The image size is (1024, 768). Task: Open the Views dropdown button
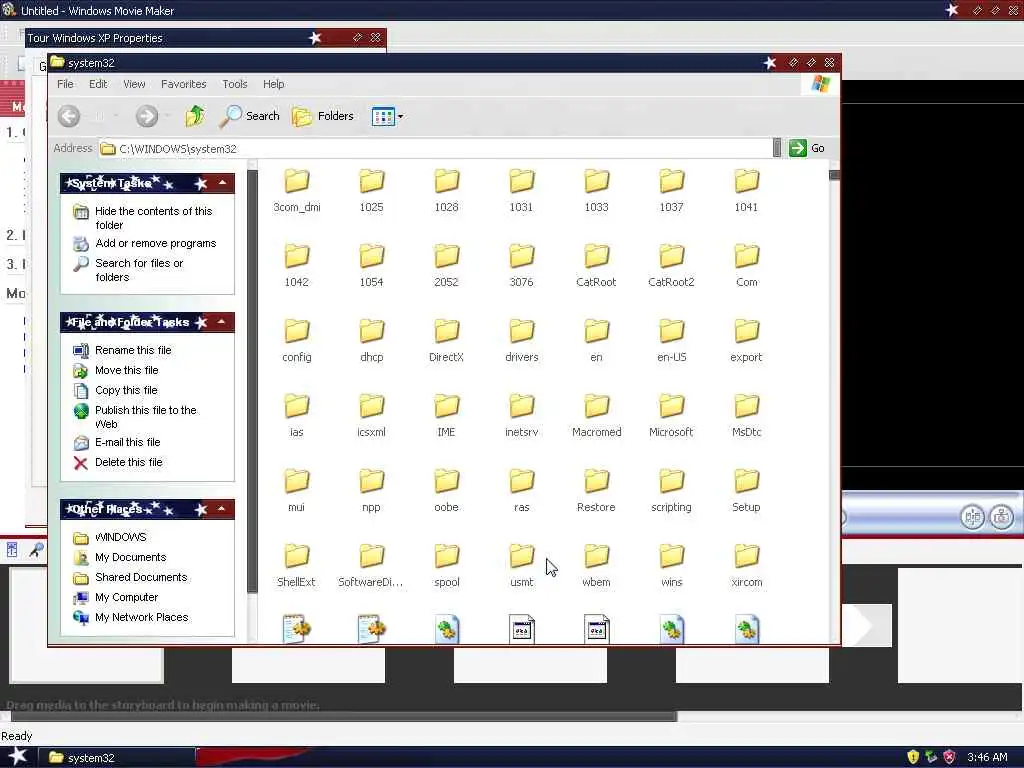click(x=387, y=117)
